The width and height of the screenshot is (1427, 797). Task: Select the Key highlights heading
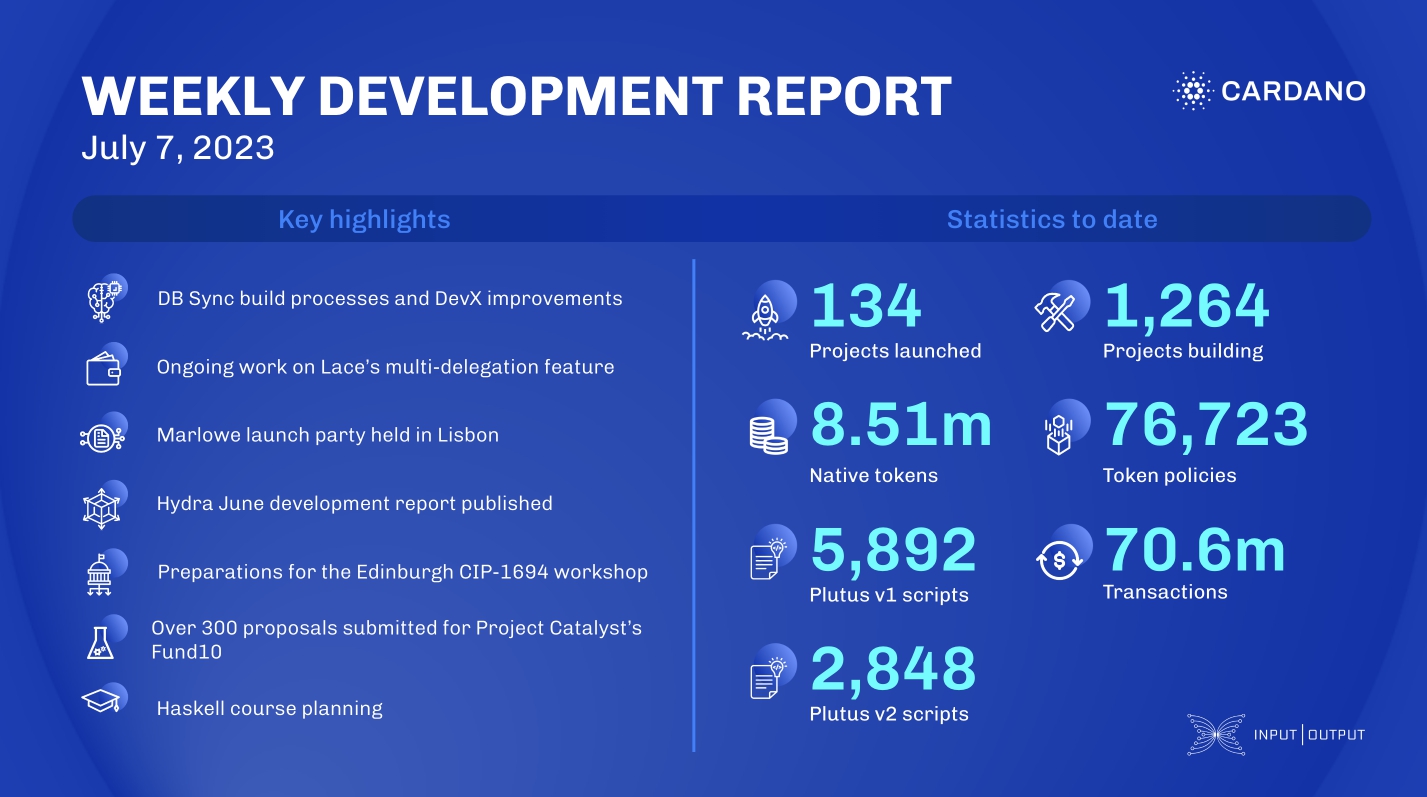364,219
